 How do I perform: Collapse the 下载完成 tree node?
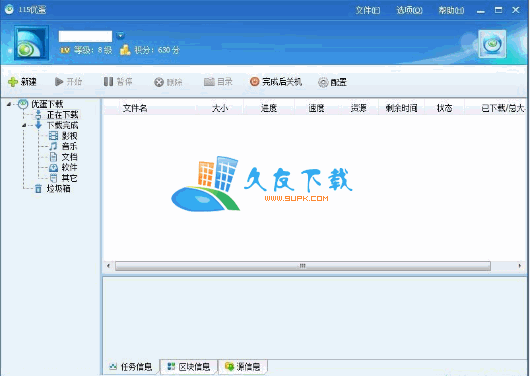click(24, 125)
